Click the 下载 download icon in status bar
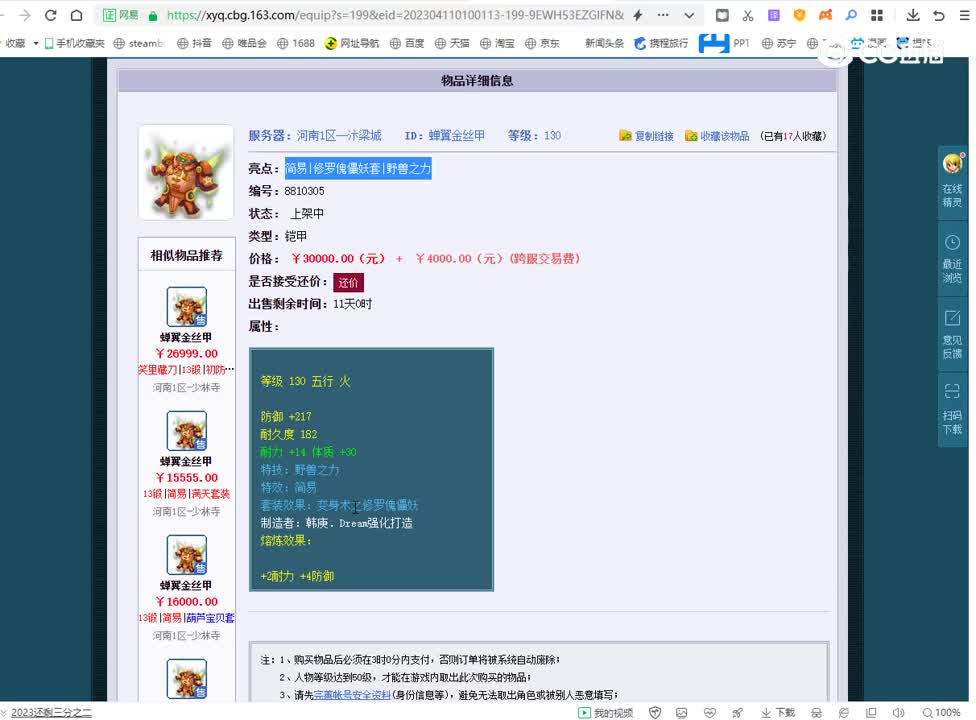This screenshot has height=720, width=976. [777, 713]
